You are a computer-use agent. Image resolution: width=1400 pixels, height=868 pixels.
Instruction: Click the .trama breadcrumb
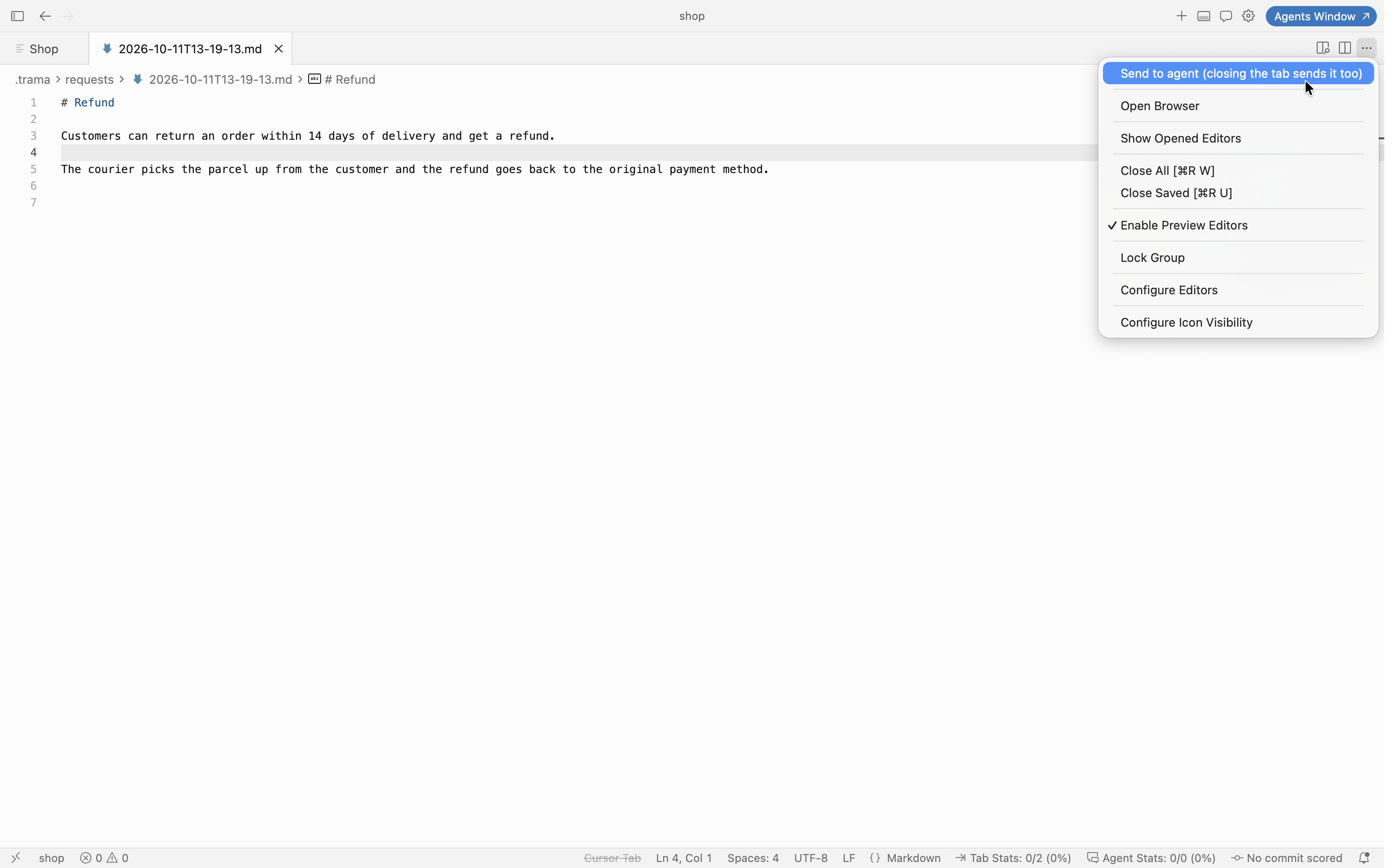point(33,79)
